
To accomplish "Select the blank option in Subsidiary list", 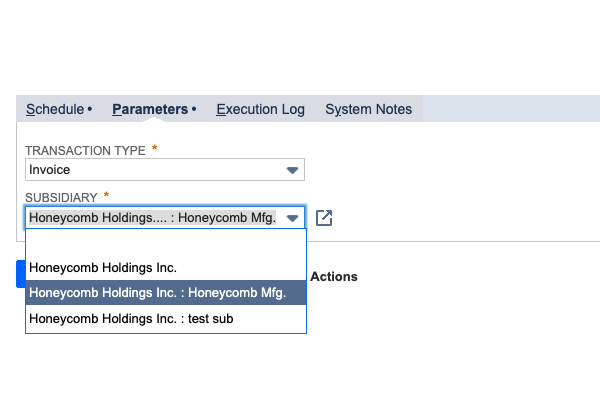I will [165, 243].
